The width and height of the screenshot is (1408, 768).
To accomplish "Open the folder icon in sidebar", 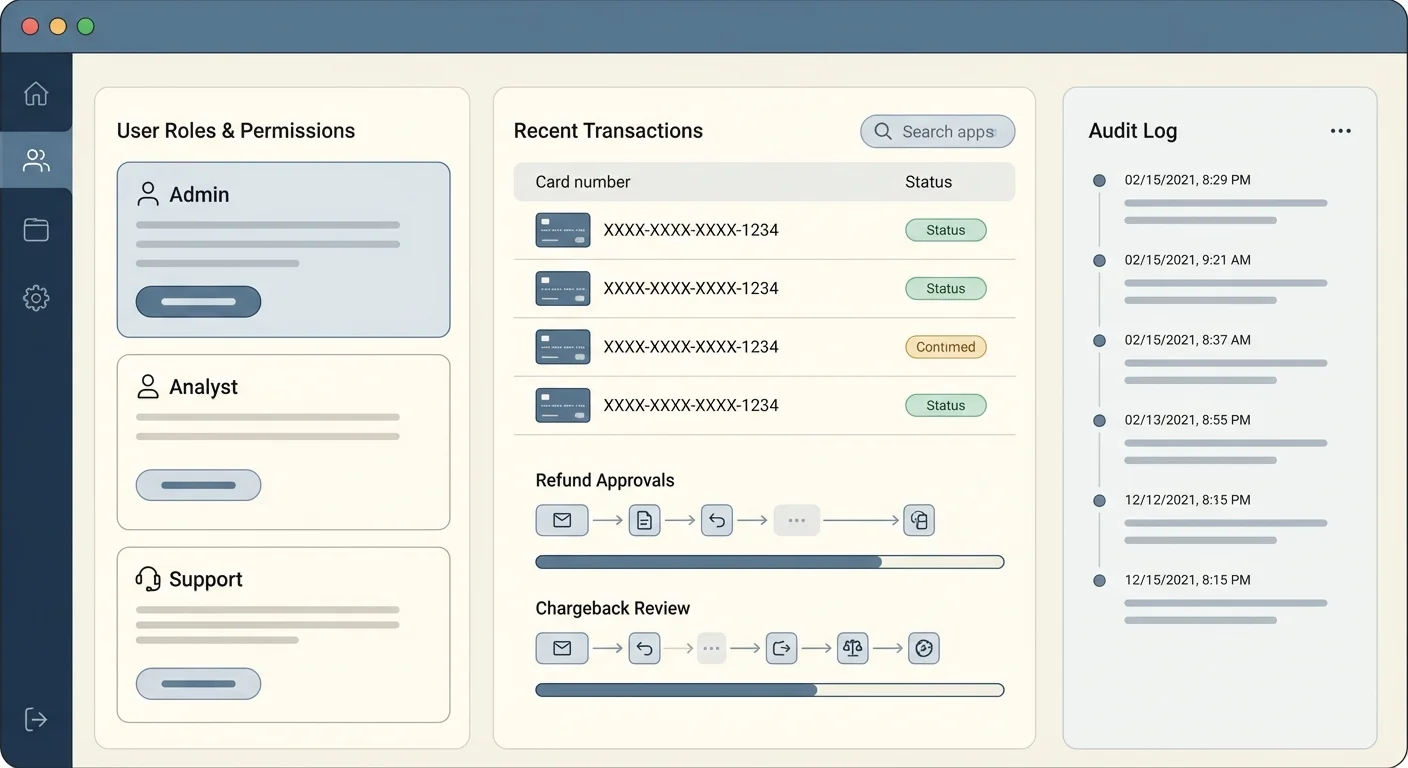I will coord(36,229).
